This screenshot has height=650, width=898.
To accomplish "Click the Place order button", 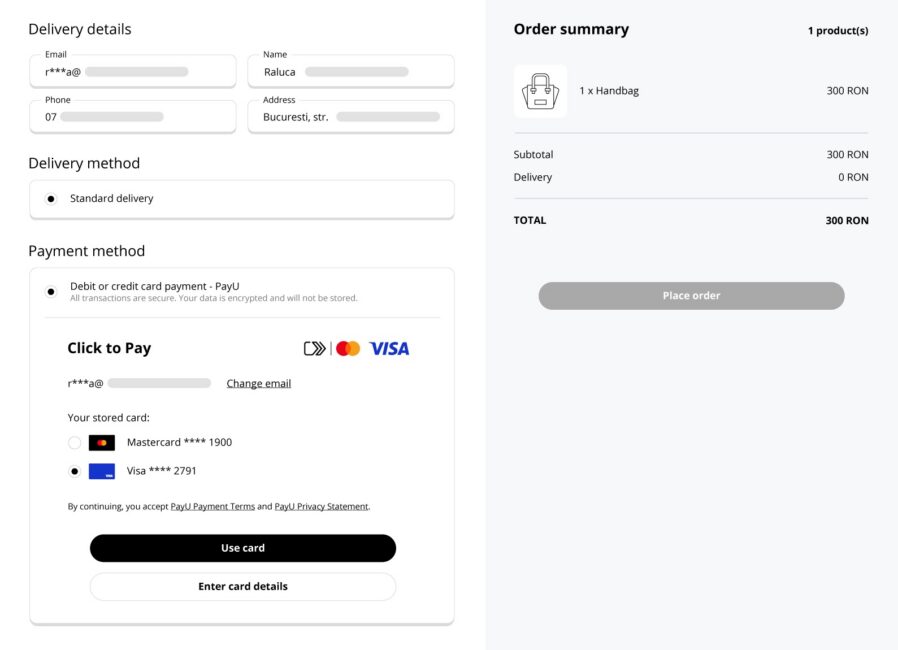I will pyautogui.click(x=691, y=296).
